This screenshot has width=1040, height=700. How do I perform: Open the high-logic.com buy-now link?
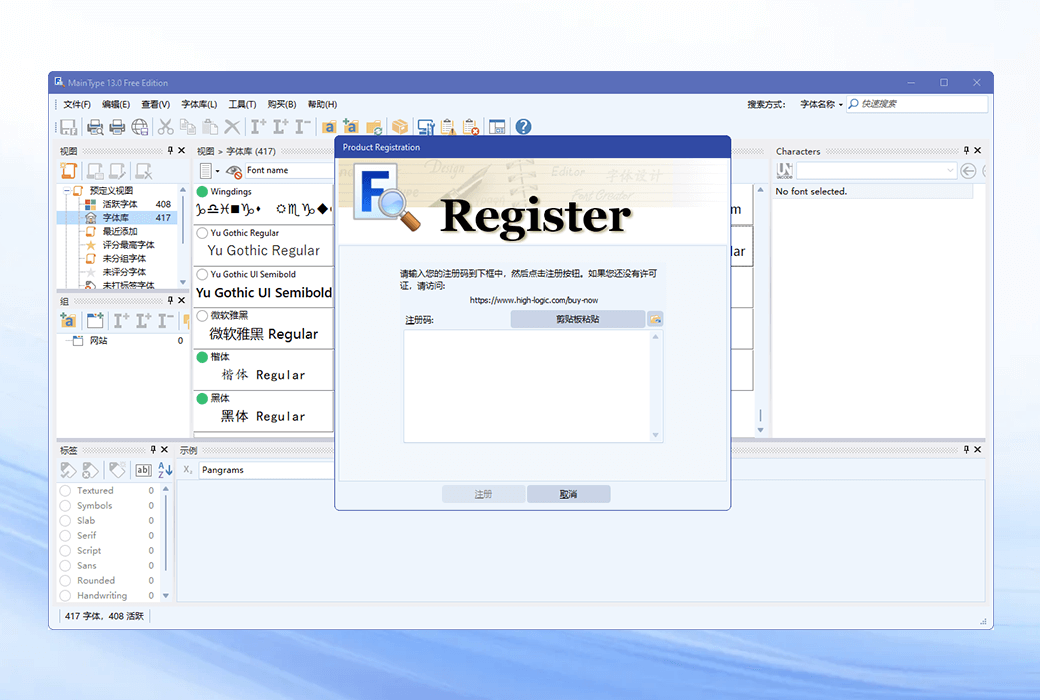click(534, 300)
